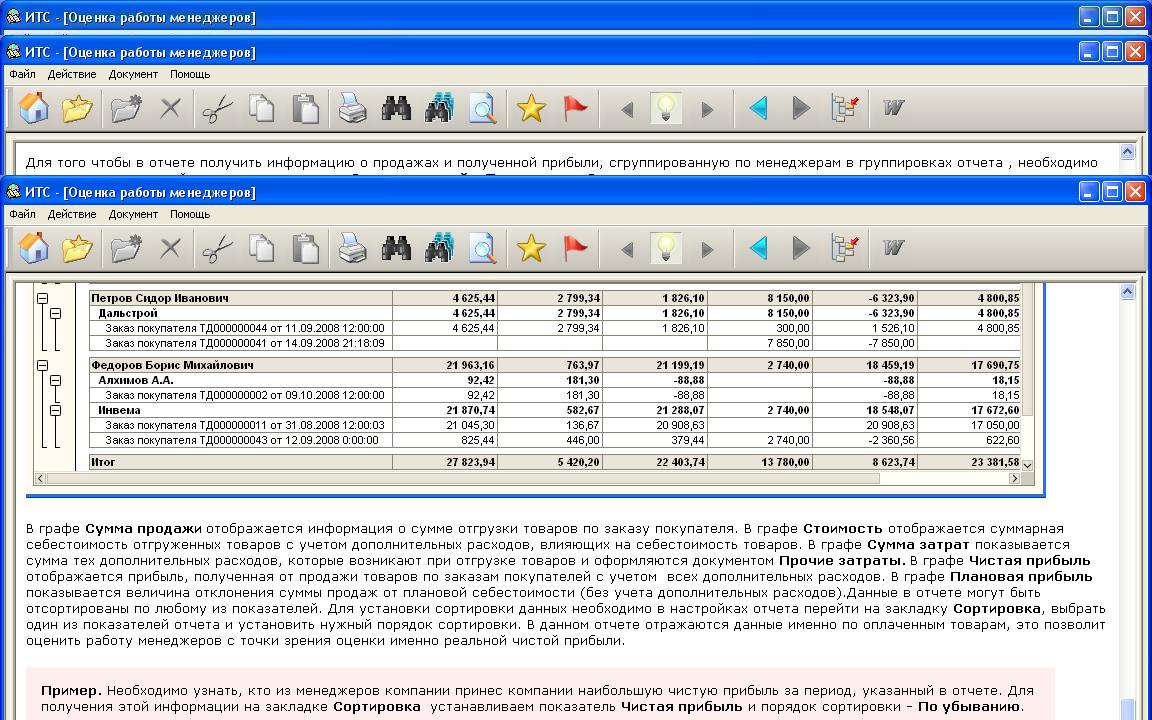This screenshot has height=720, width=1152.
Task: Click the first binoculars Find icon in the front window
Action: click(396, 248)
